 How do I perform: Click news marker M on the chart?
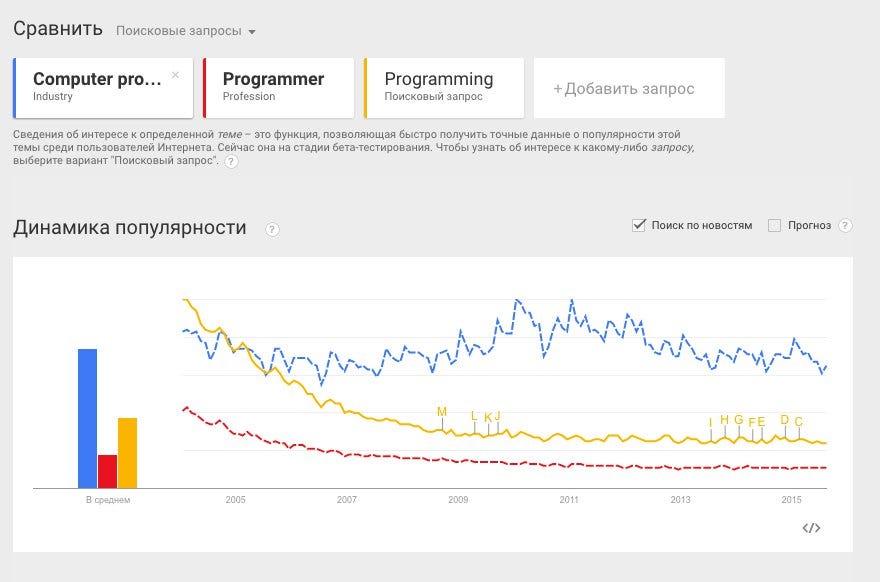coord(442,412)
